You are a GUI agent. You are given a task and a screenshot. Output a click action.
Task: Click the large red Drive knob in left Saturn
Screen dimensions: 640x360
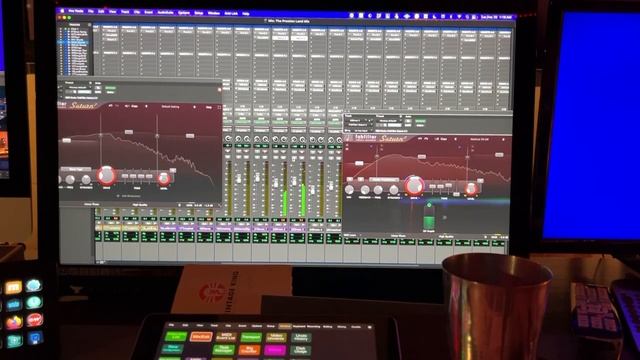106,176
